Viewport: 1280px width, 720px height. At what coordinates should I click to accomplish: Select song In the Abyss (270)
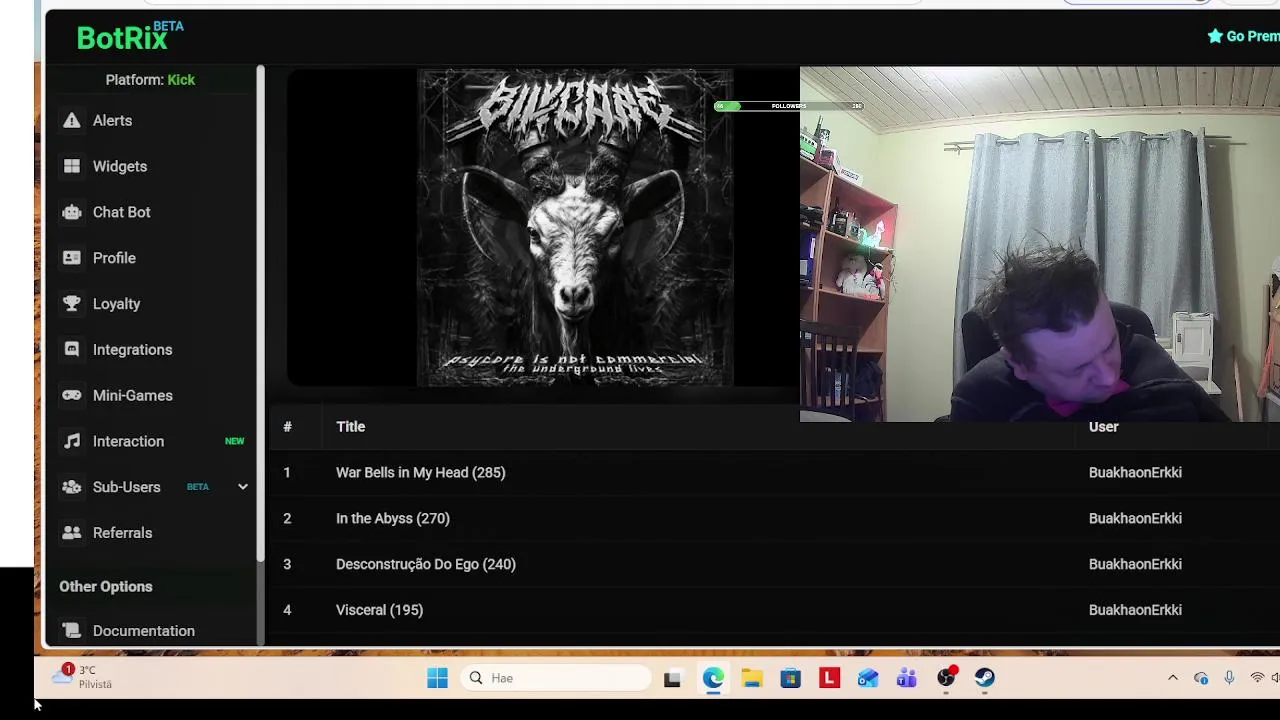point(393,519)
